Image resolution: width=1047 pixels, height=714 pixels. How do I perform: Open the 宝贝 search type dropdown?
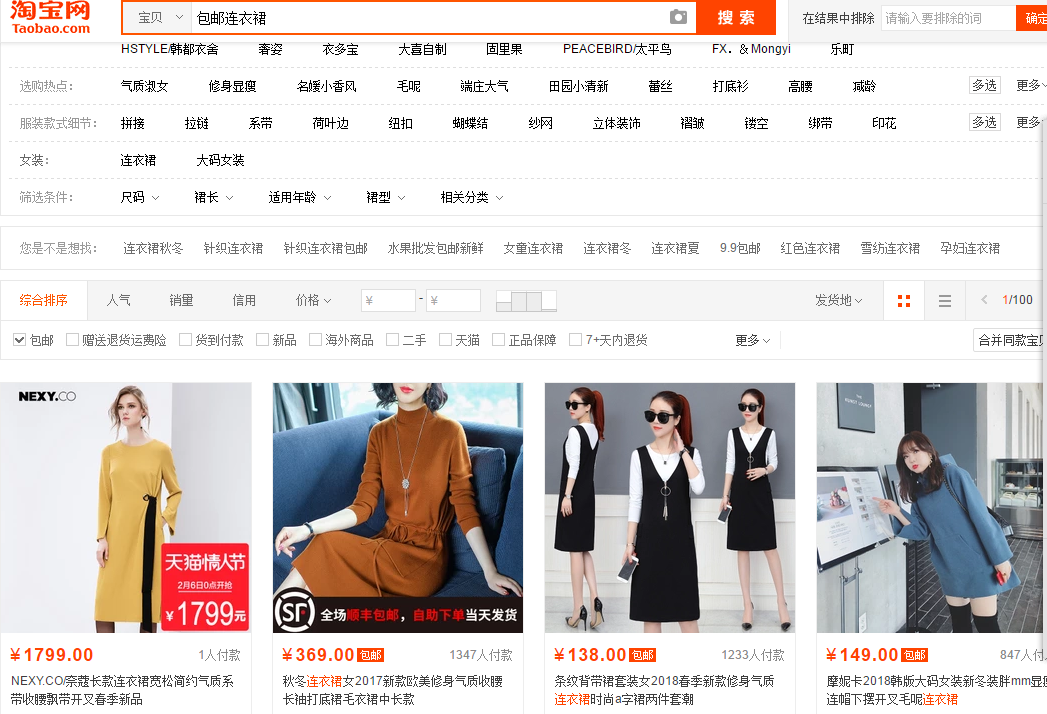(160, 18)
